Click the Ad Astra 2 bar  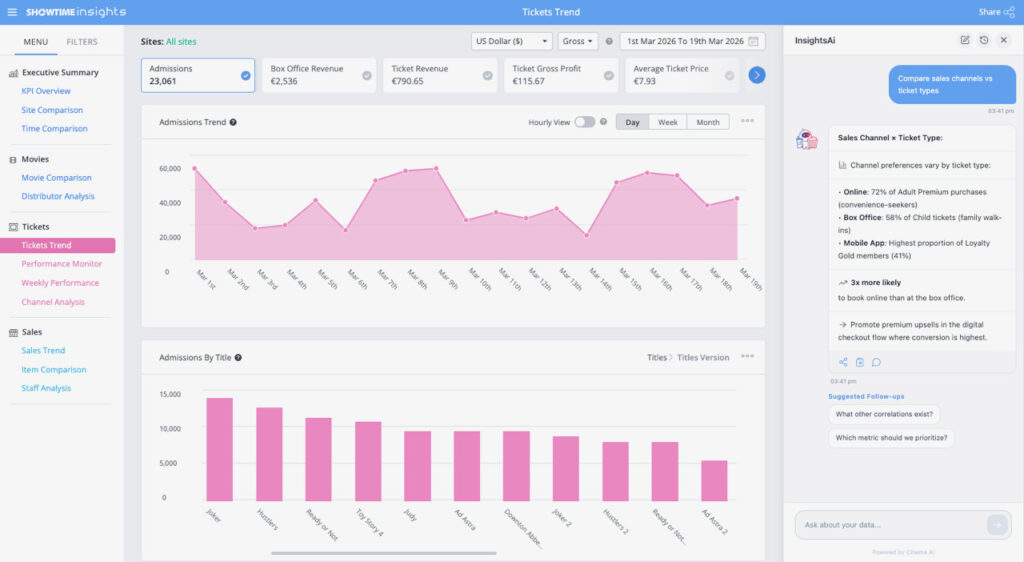[x=714, y=480]
